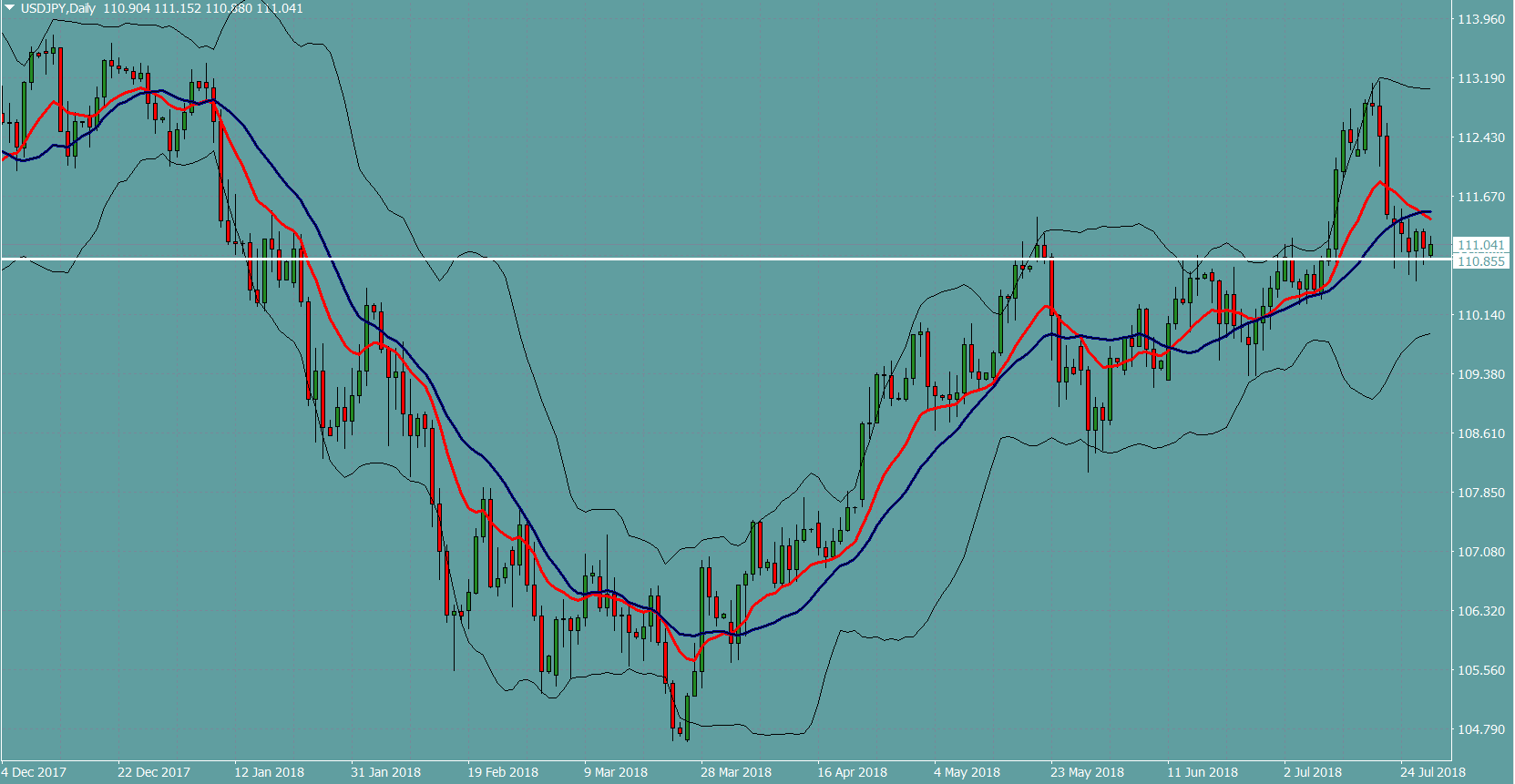Select the white horizontal line on the chart
Viewport: 1515px width, 784px height.
pos(729,259)
